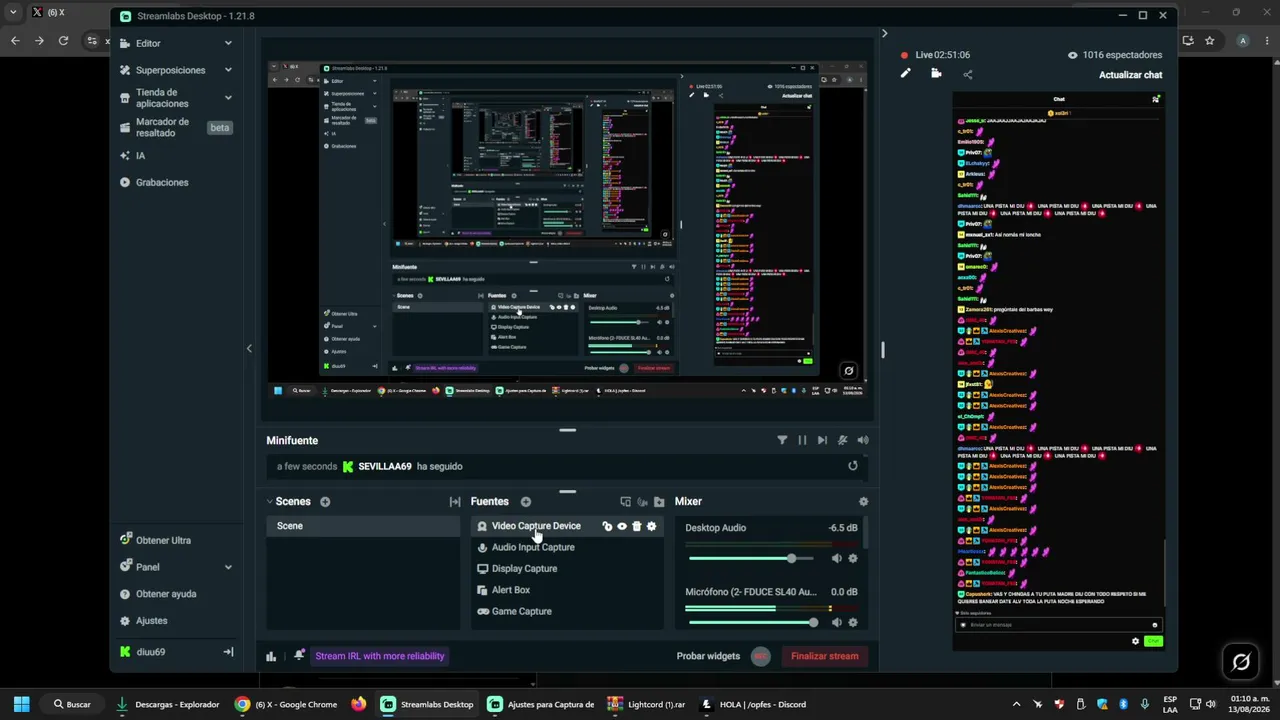Viewport: 1280px width, 720px height.
Task: Select Display Capture source
Action: click(x=567, y=569)
